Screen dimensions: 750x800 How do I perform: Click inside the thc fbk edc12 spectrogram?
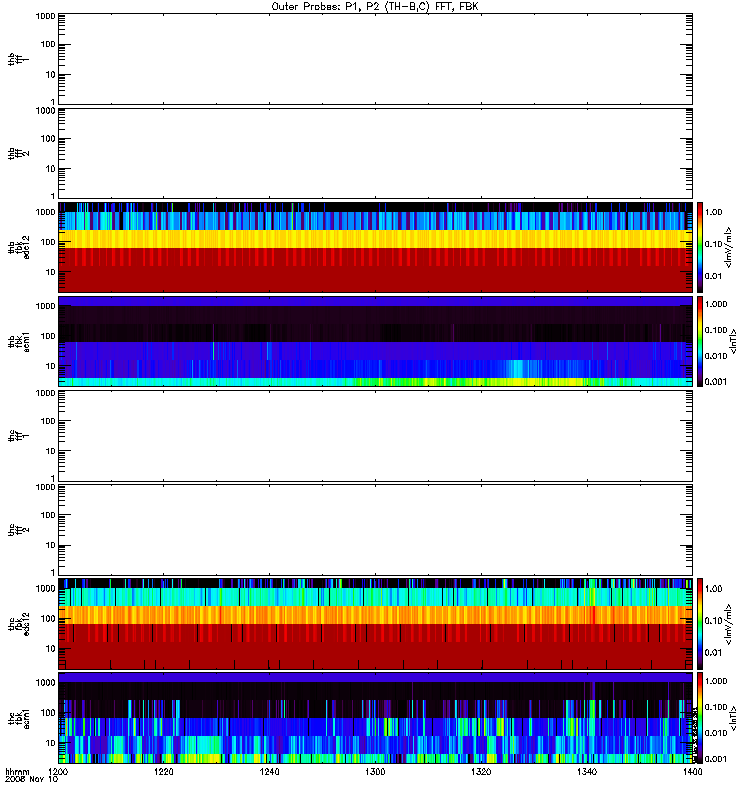pyautogui.click(x=375, y=624)
